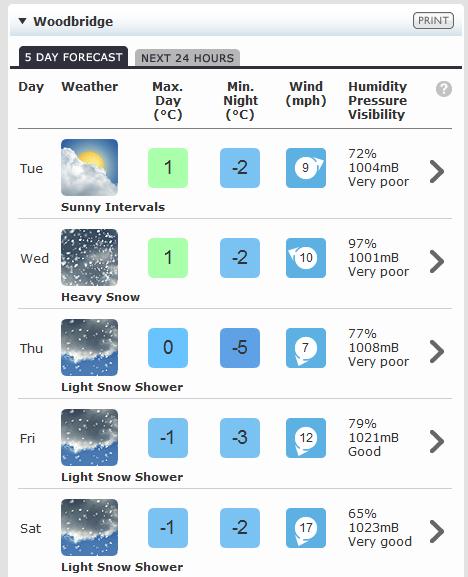Click the Sunny Intervals icon for Tuesday
Screen dimensions: 468x577
click(89, 167)
